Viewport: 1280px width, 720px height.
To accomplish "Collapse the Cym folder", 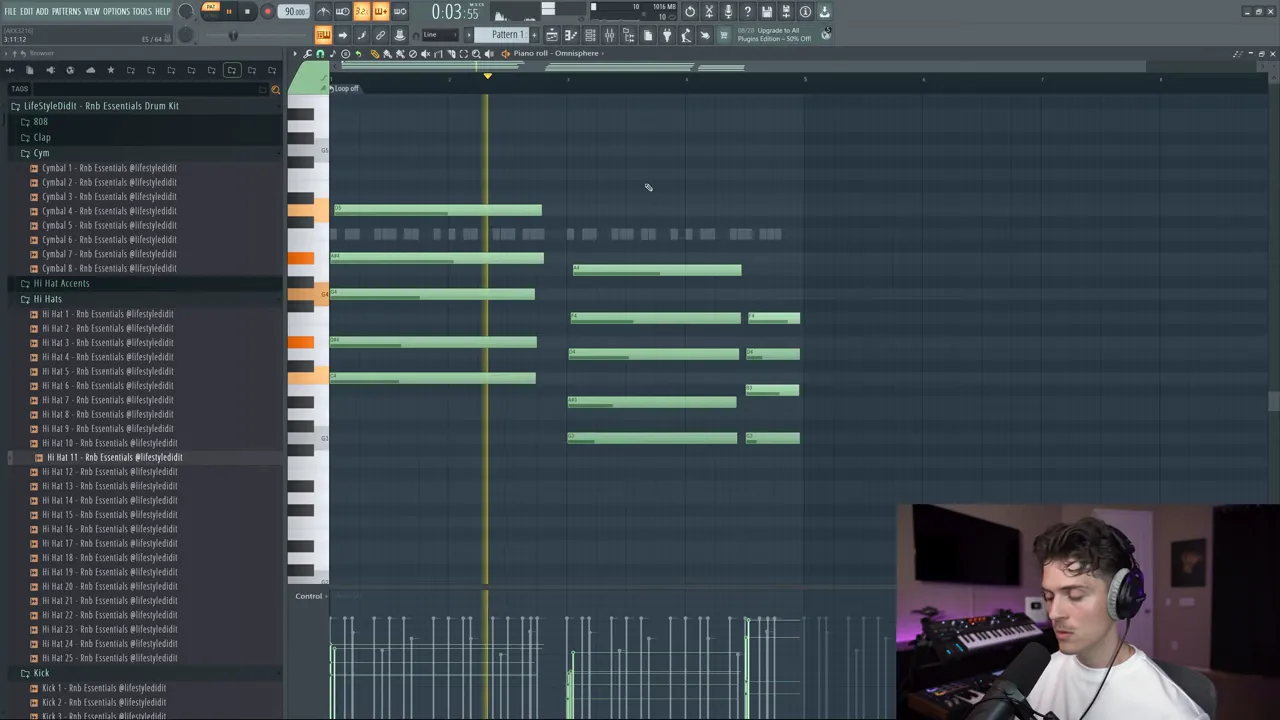I will pos(41,153).
